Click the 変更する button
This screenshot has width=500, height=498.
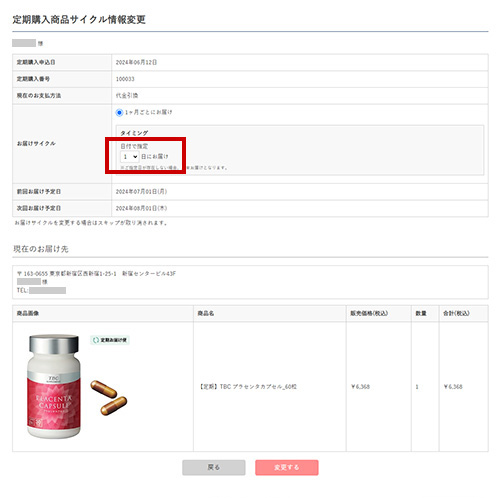[x=287, y=467]
